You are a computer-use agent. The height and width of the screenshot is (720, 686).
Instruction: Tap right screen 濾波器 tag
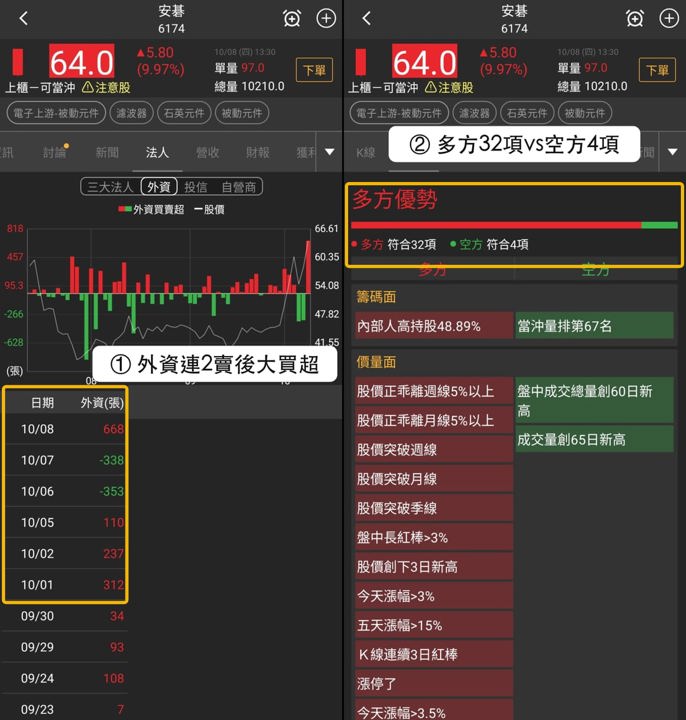point(474,113)
